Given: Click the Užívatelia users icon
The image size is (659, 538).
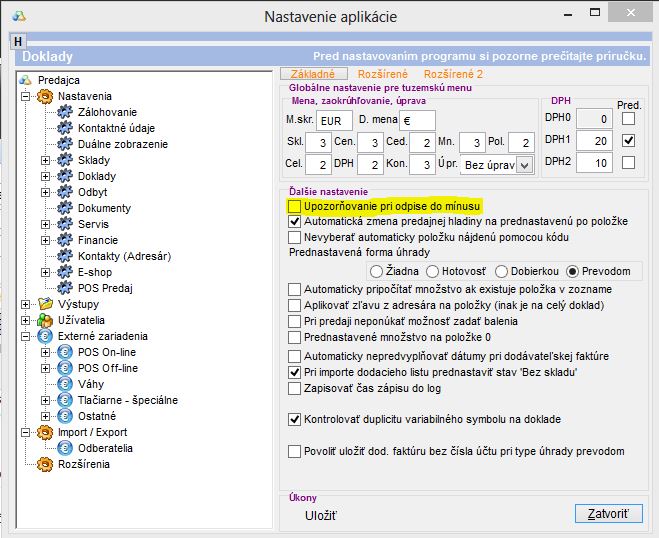Looking at the screenshot, I should (45, 320).
